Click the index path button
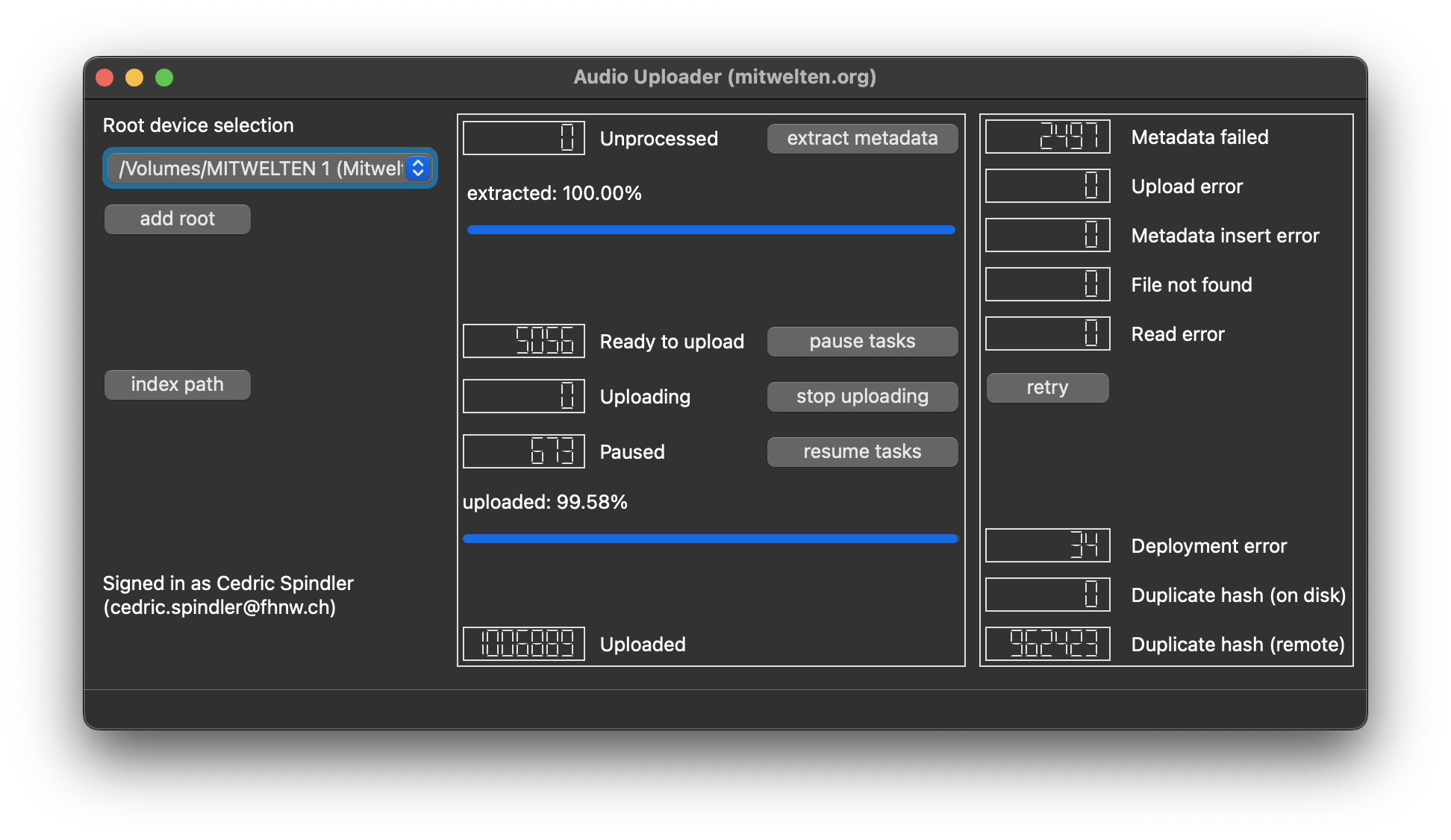 point(177,384)
